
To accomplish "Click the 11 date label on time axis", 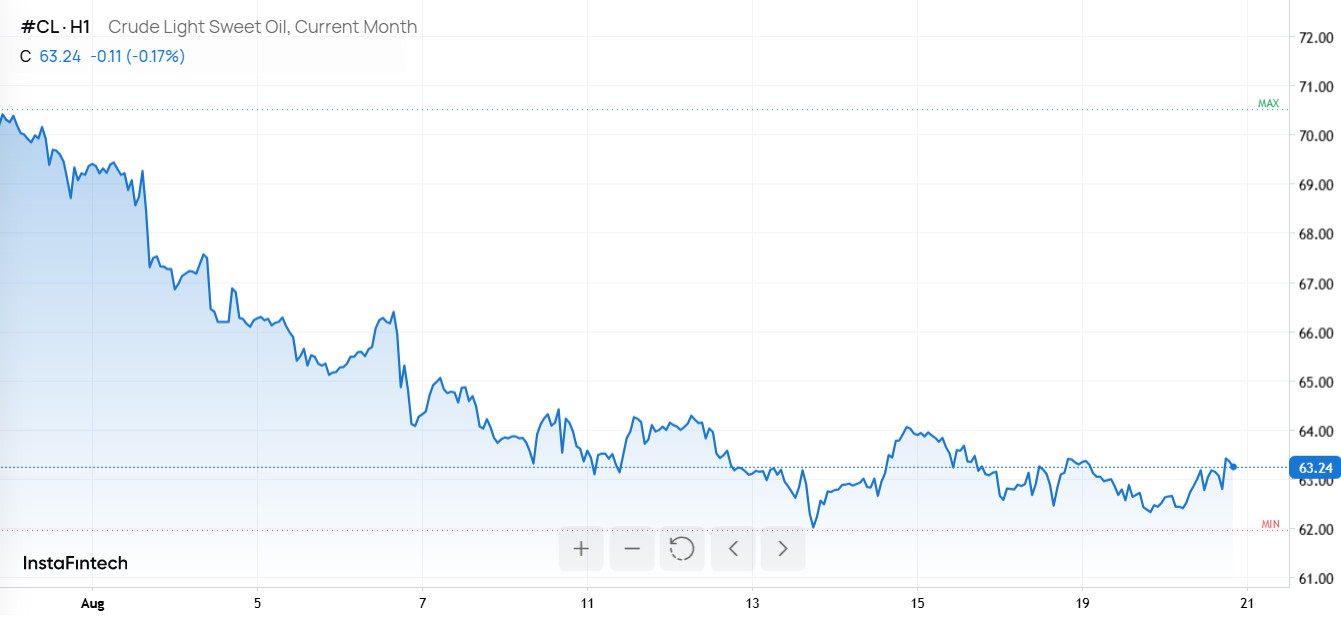I will (587, 603).
